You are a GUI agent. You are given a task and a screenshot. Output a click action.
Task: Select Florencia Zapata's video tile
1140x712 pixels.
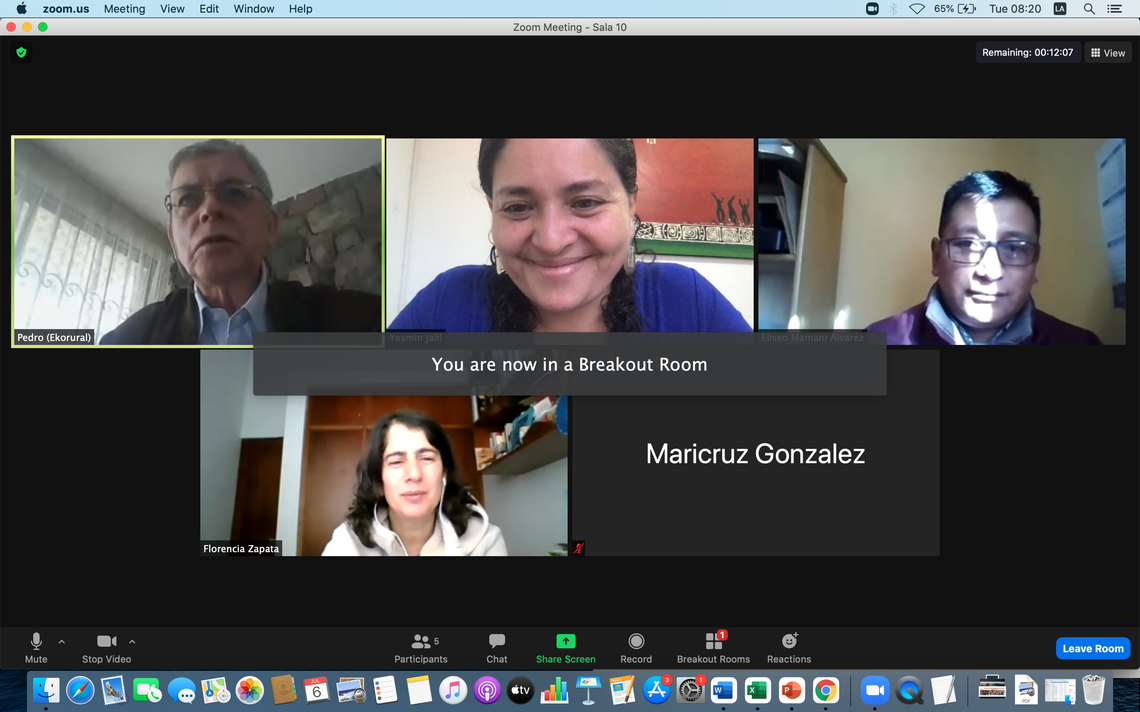coord(384,470)
